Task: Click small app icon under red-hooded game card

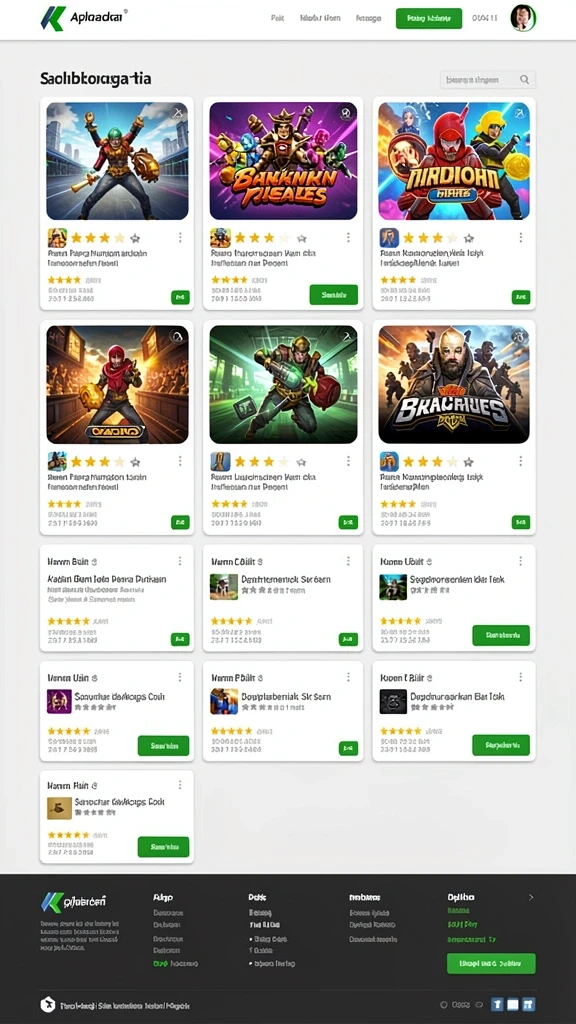Action: pos(57,462)
